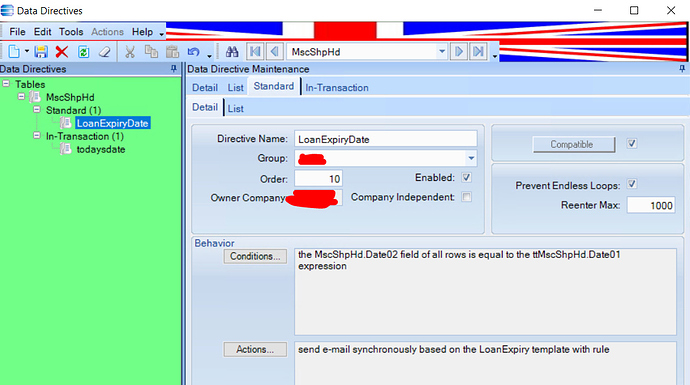The image size is (690, 385).
Task: Select LoanExpiryDate in the tree
Action: pos(113,123)
